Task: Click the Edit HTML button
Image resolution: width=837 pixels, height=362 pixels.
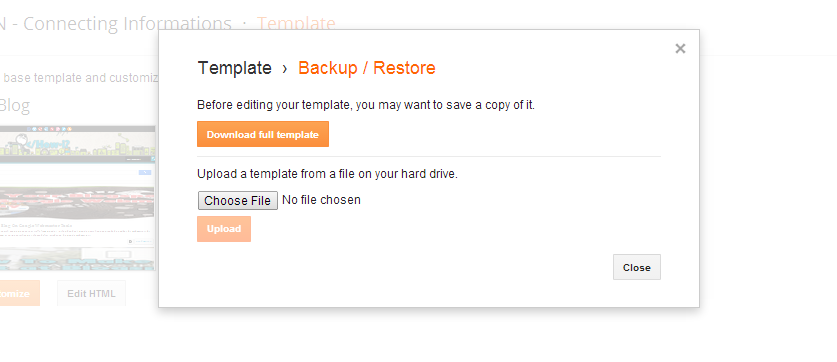Action: [91, 293]
